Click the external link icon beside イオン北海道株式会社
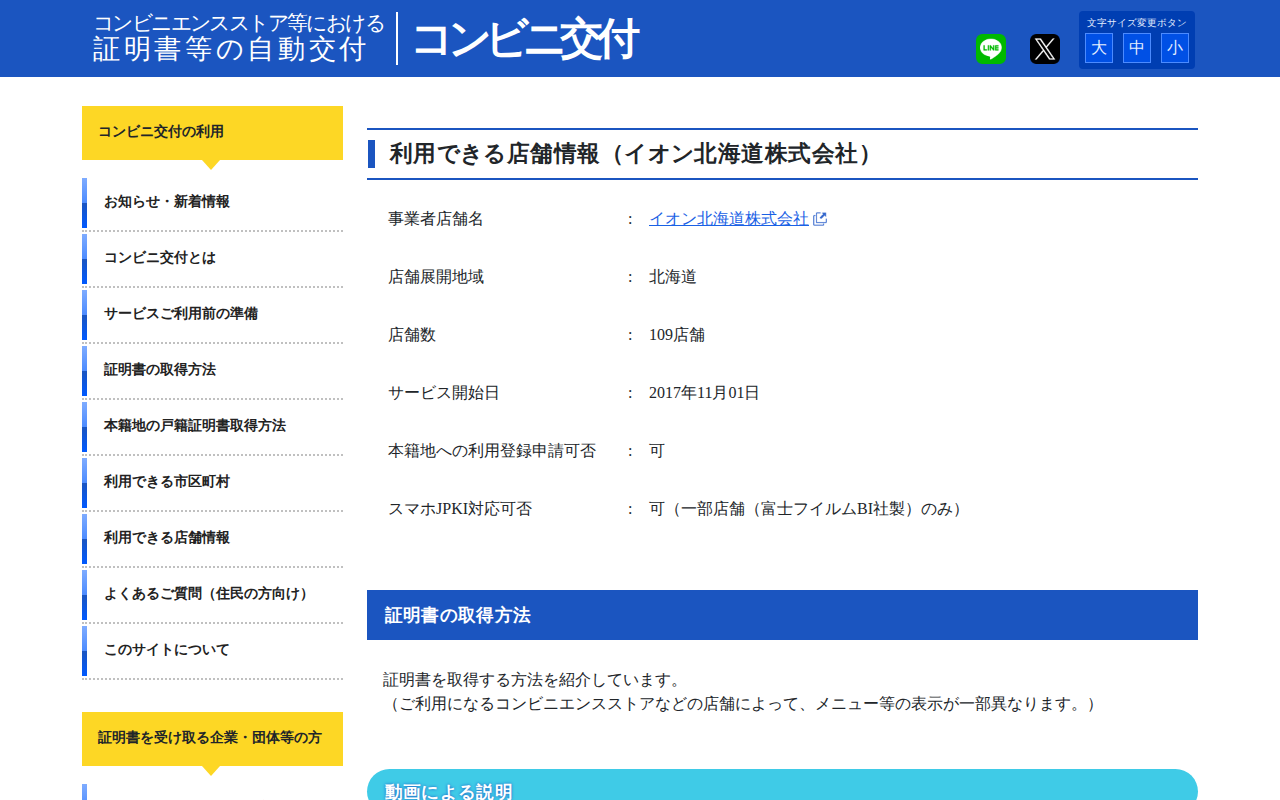This screenshot has height=800, width=1280. (821, 218)
